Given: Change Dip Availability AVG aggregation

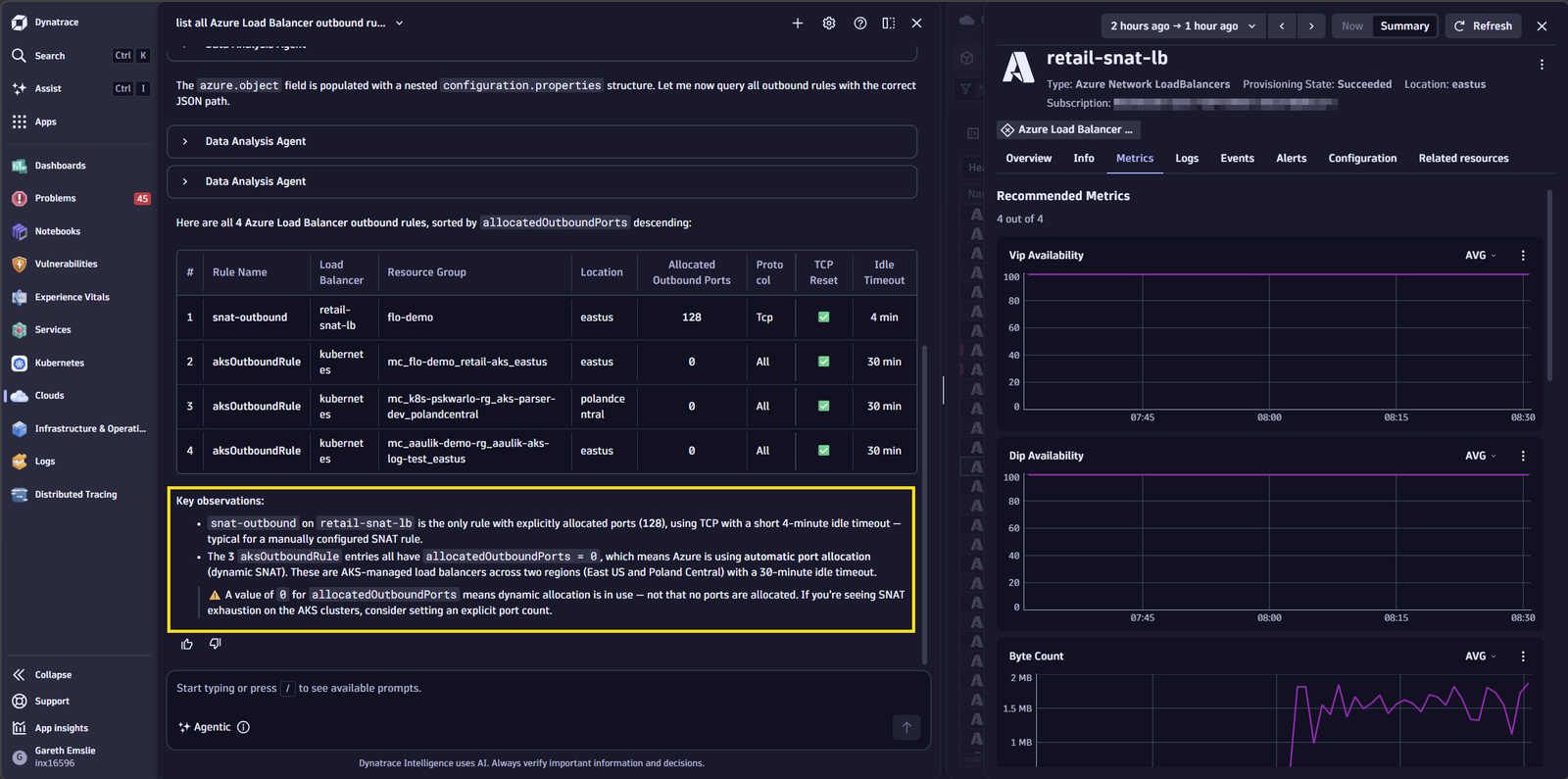Looking at the screenshot, I should coord(1480,456).
